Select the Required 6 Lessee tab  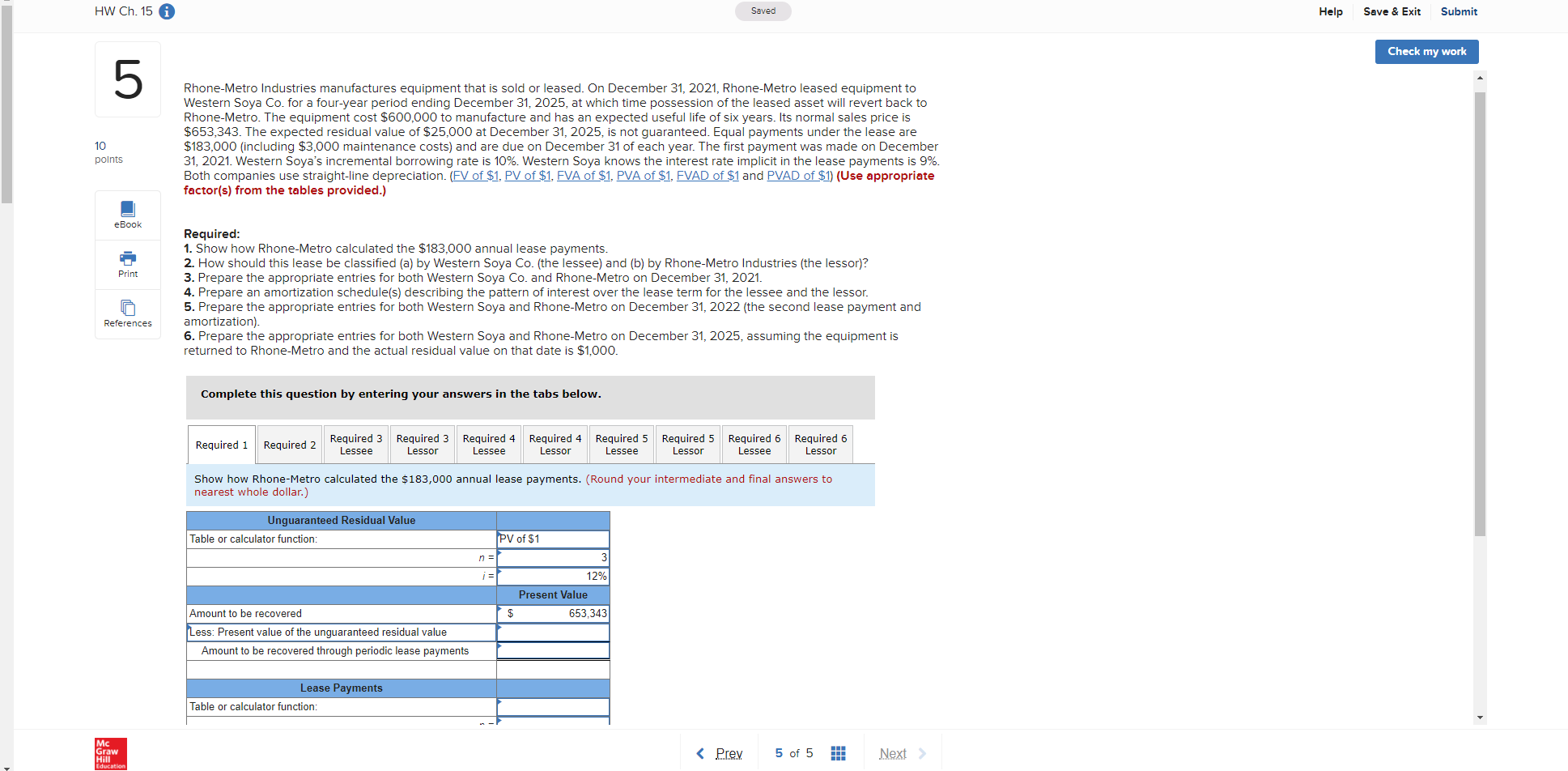click(753, 444)
